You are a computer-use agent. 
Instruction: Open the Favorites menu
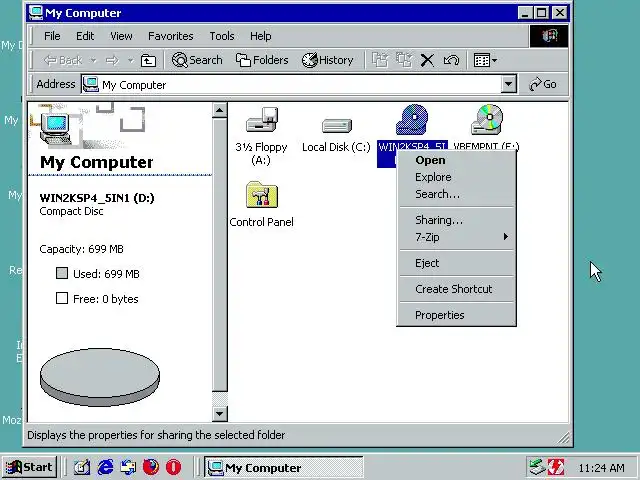(x=171, y=36)
